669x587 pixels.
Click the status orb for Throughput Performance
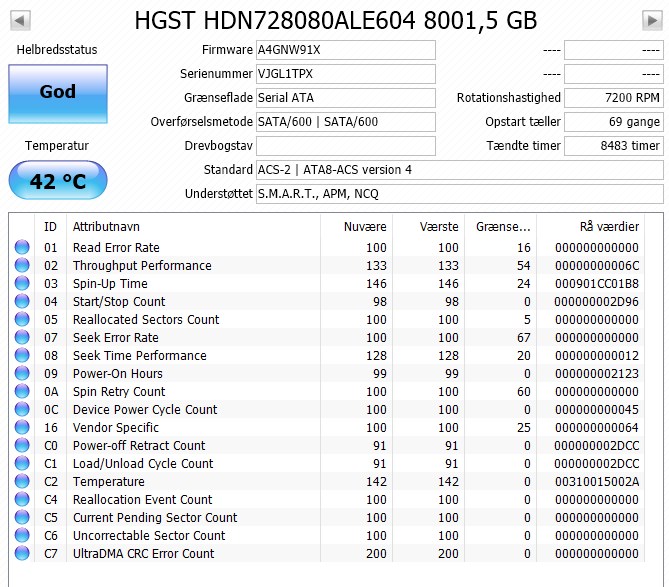(x=22, y=265)
